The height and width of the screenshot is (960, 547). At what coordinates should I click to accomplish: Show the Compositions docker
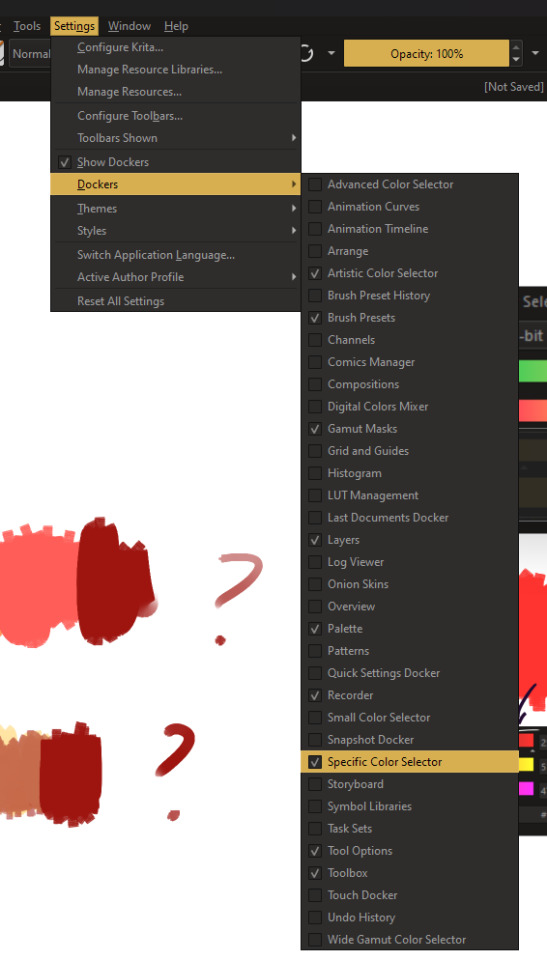tap(409, 384)
